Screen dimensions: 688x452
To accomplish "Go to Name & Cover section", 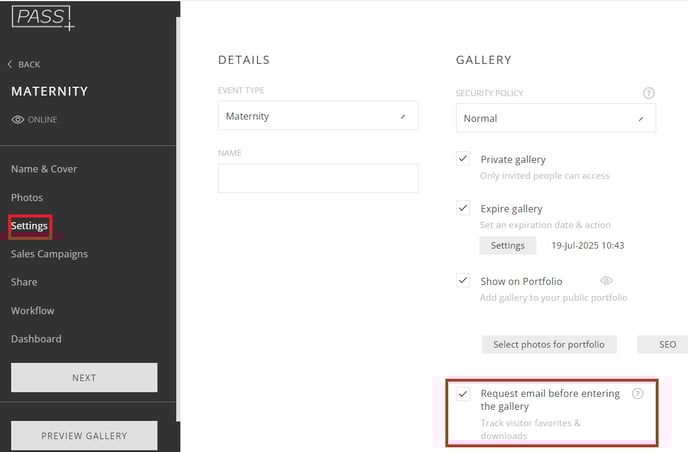I will 44,169.
